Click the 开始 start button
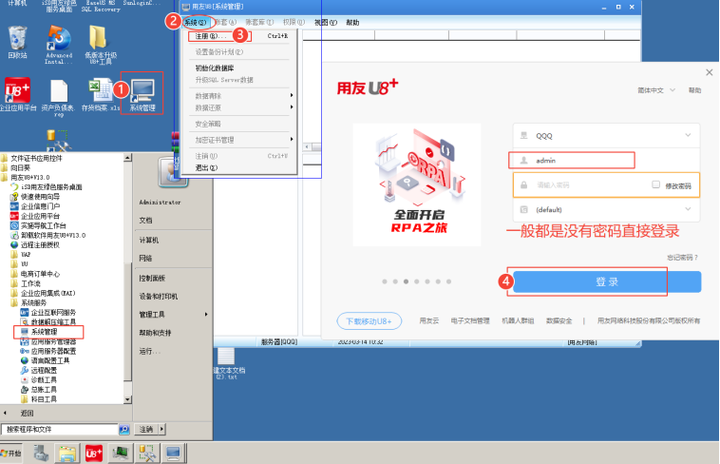Image resolution: width=720 pixels, height=464 pixels. 11,453
